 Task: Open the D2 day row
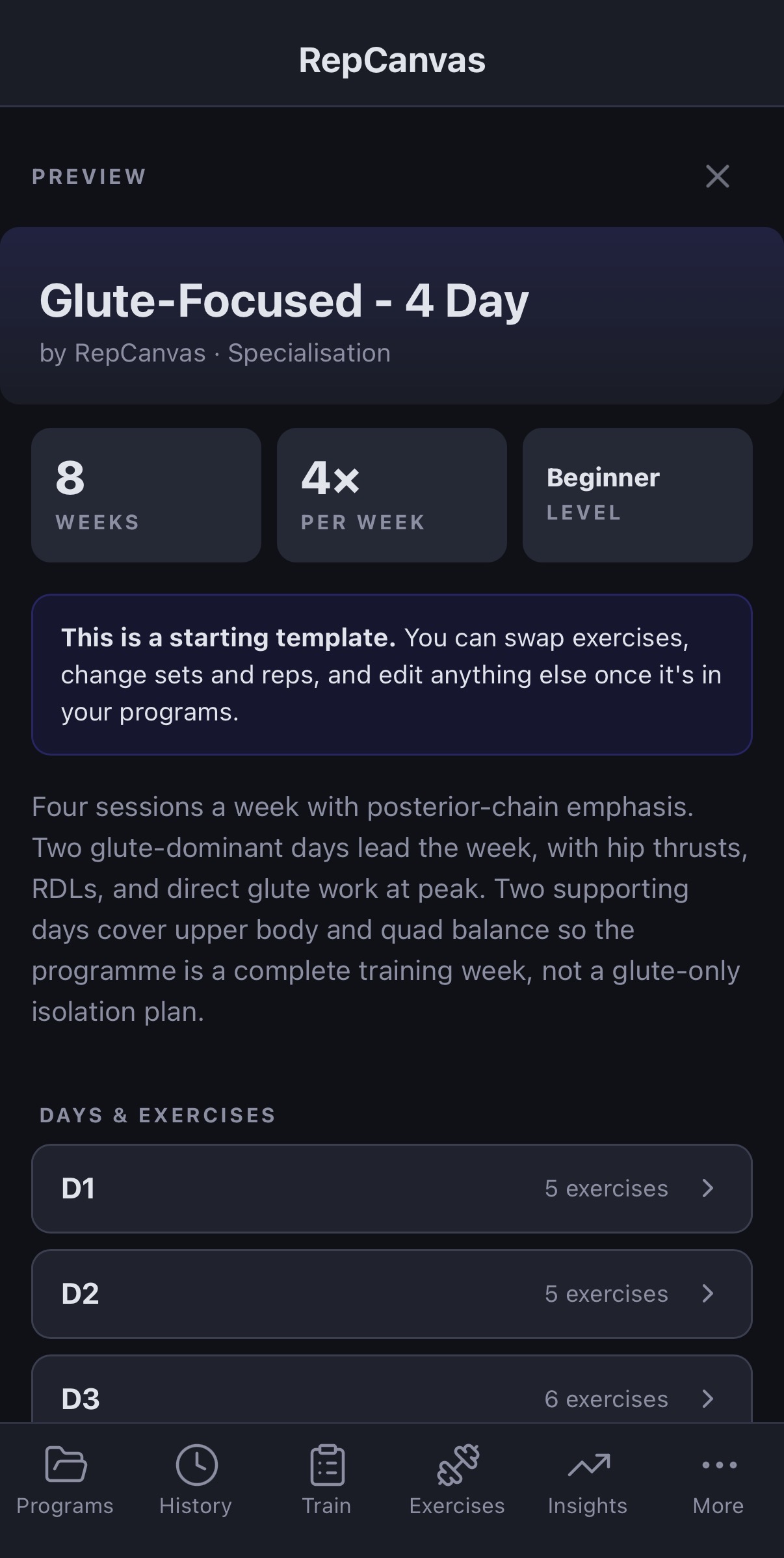[392, 1294]
